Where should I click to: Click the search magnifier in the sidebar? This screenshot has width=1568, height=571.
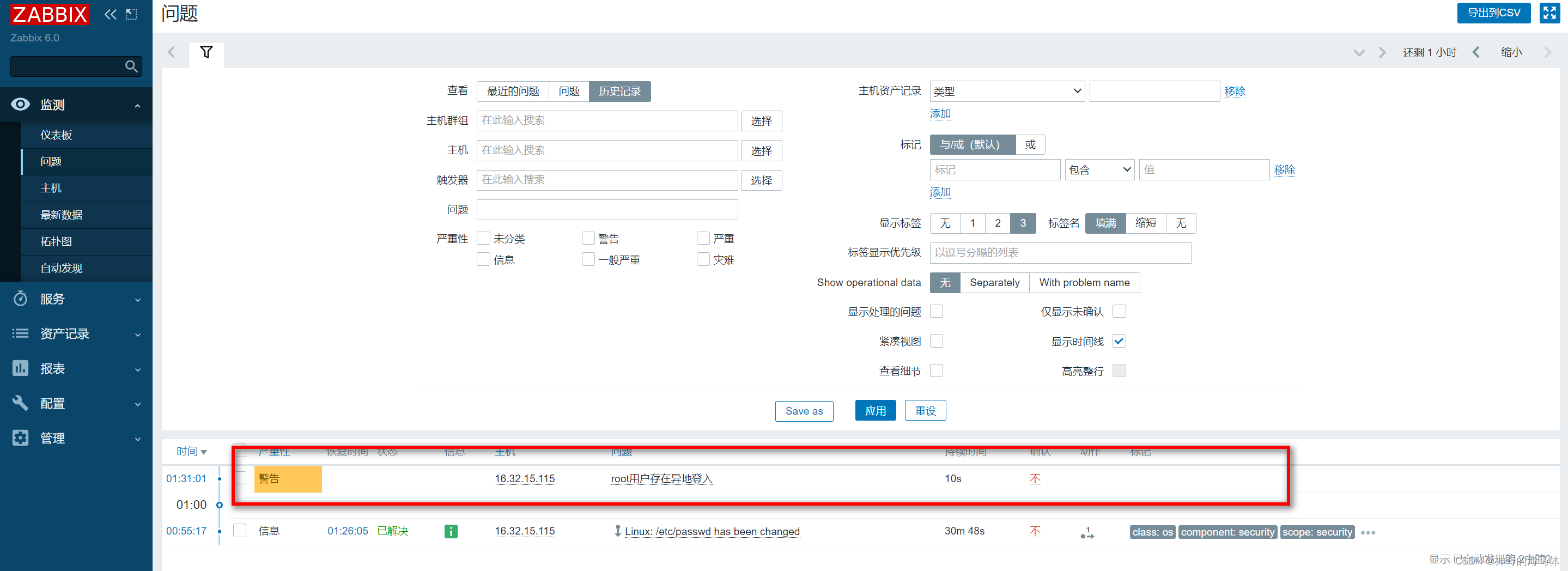point(131,66)
